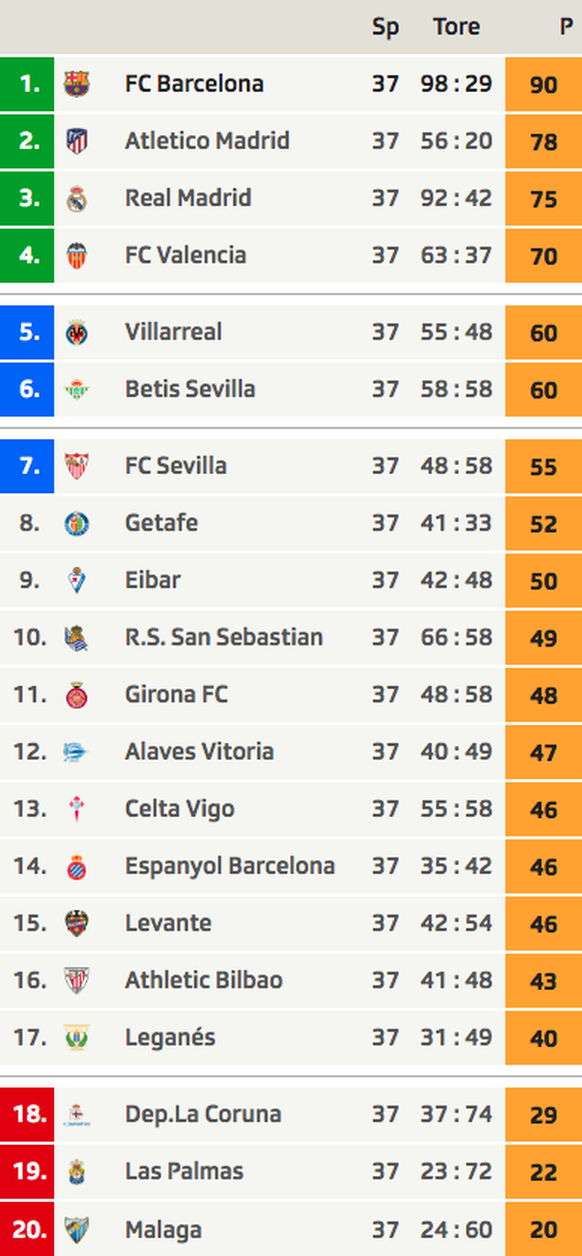Click the Malaga club crest
Image resolution: width=582 pixels, height=1256 pixels.
click(76, 1229)
